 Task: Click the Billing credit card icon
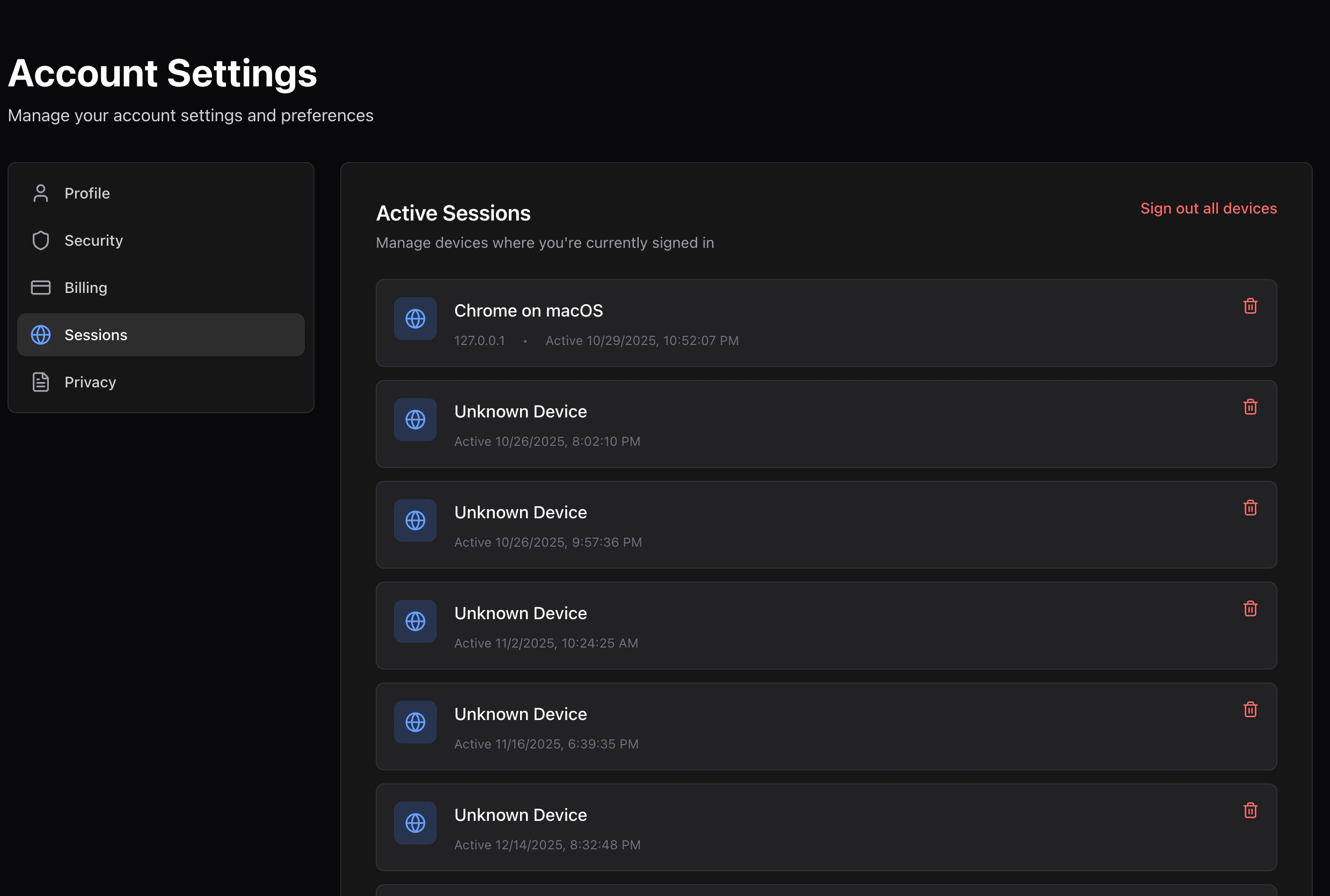coord(41,288)
